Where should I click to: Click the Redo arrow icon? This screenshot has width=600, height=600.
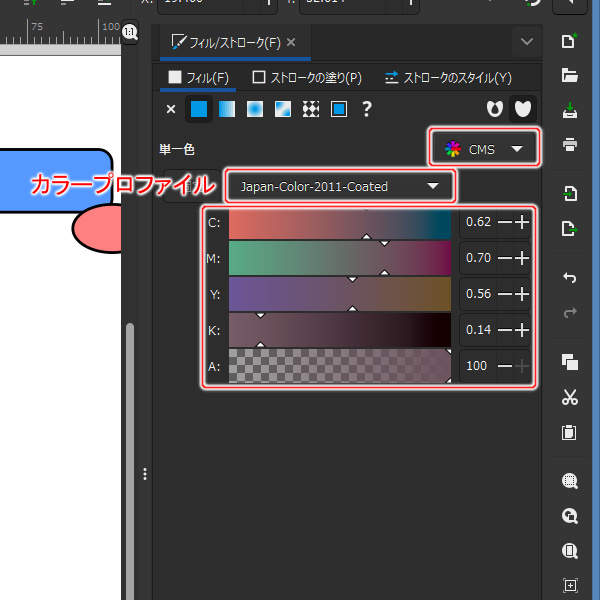[x=570, y=313]
